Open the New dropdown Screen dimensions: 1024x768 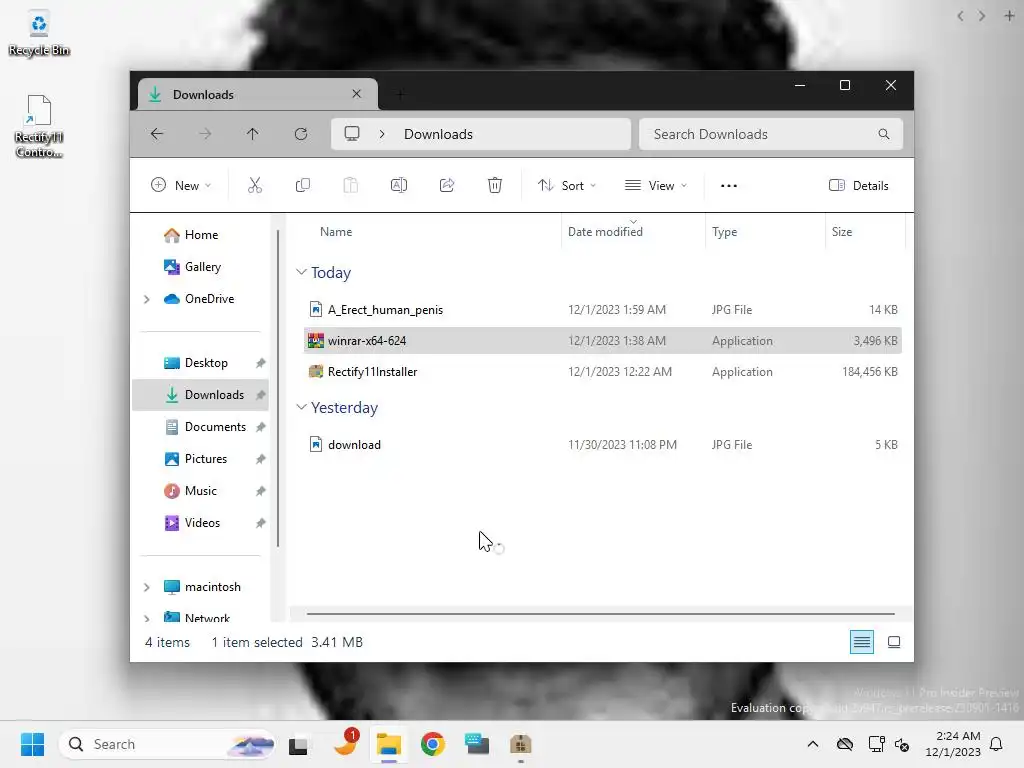click(181, 185)
